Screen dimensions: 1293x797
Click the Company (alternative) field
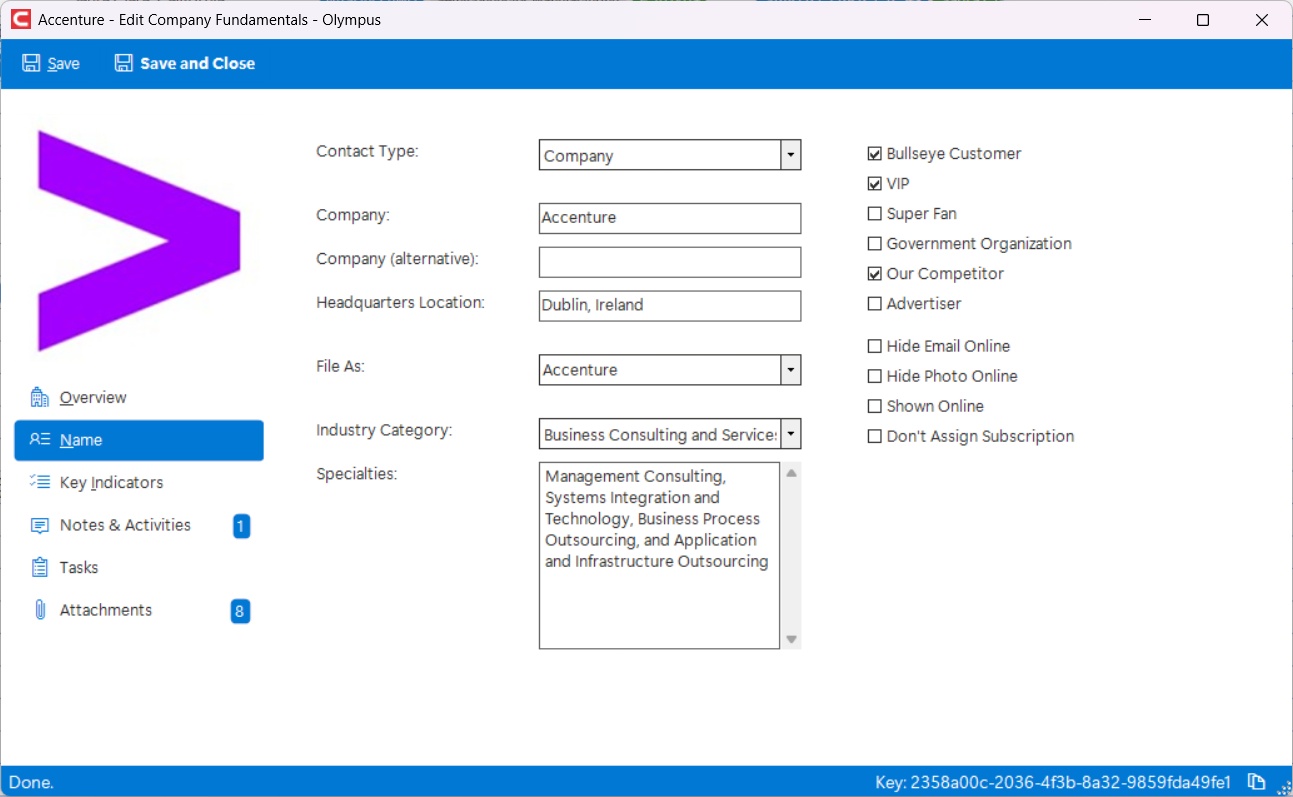point(670,262)
